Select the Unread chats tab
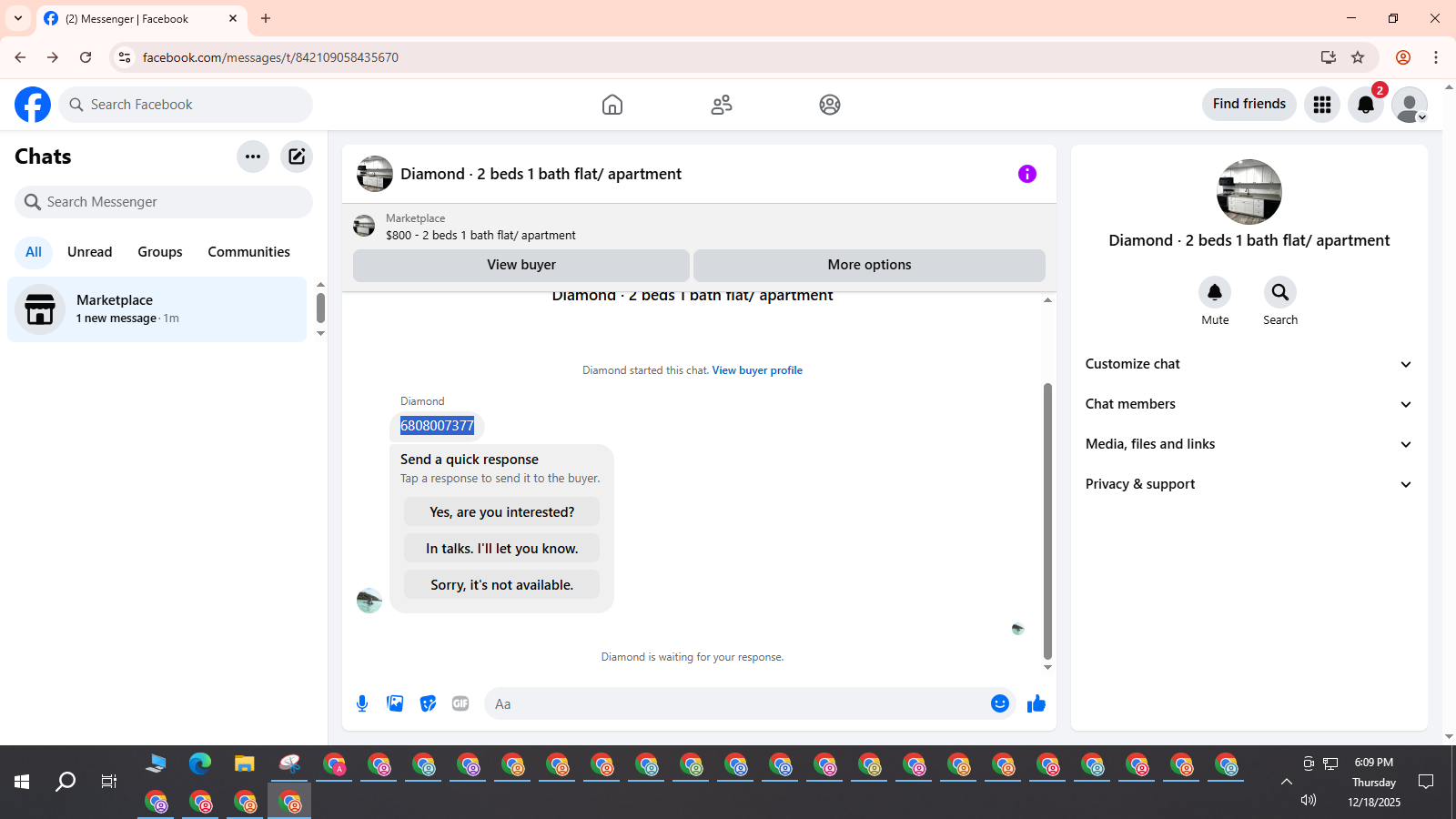 click(90, 252)
